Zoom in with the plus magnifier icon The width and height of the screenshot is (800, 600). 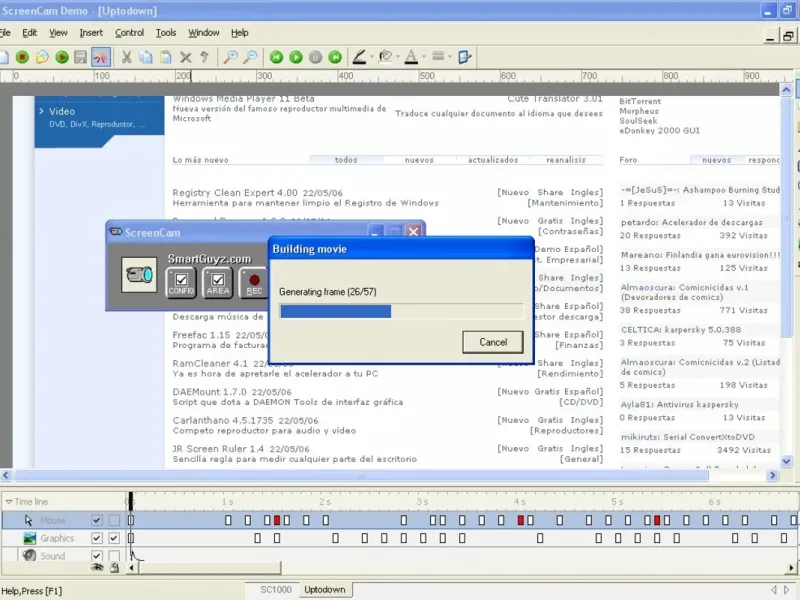pos(231,57)
